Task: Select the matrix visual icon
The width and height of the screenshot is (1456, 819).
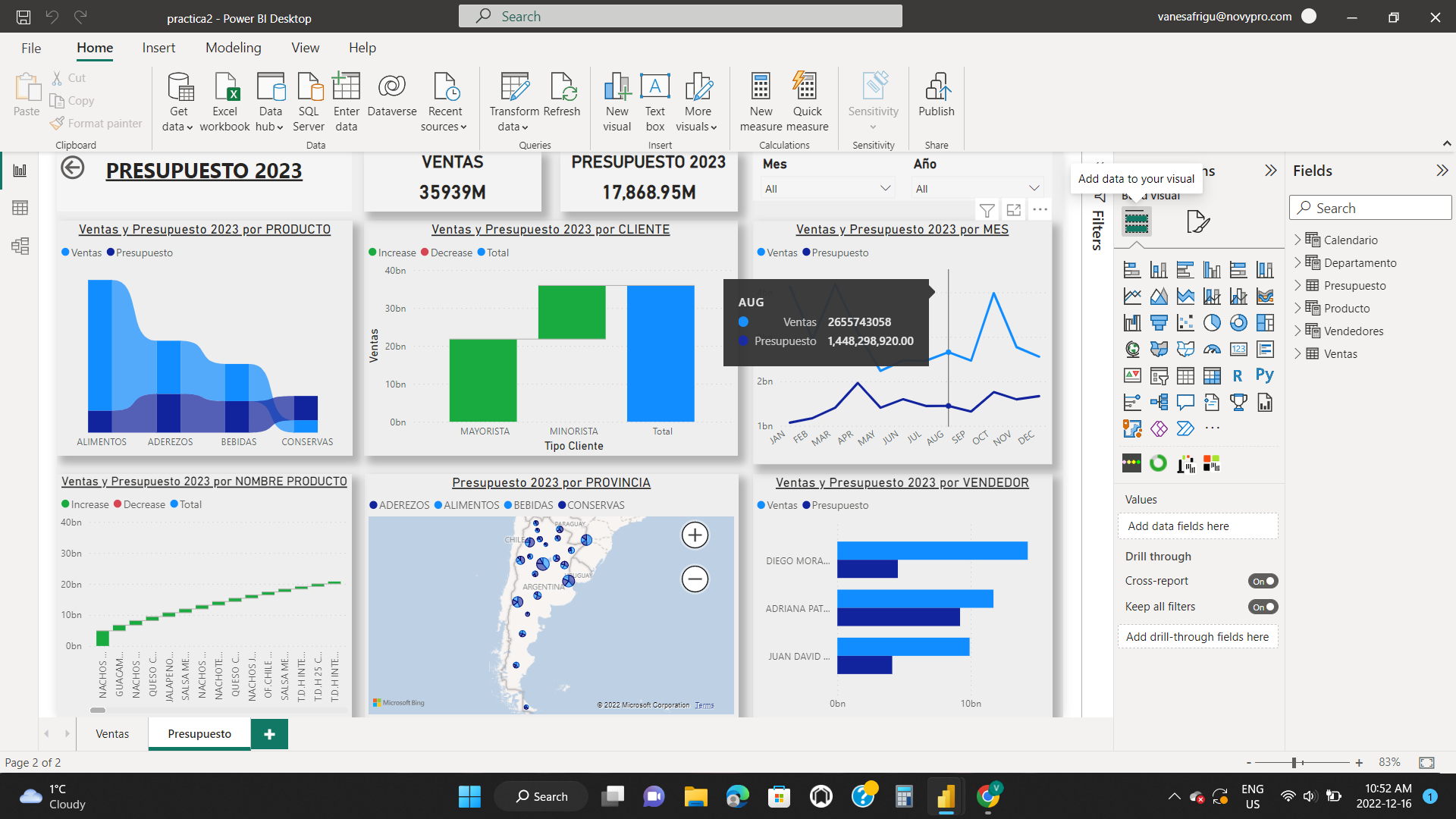Action: (x=1212, y=375)
